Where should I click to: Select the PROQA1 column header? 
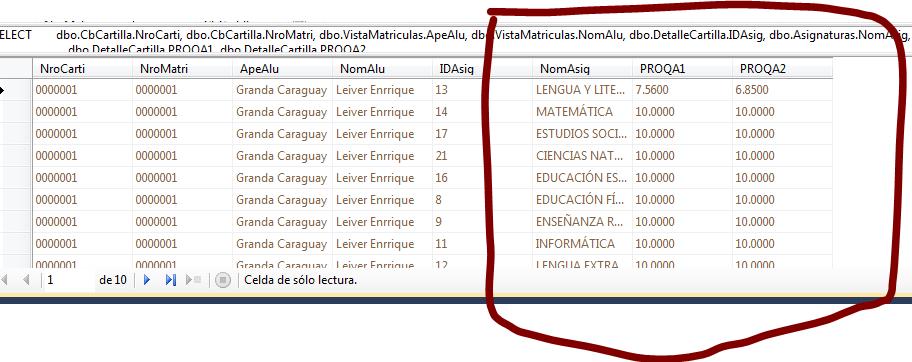click(x=683, y=69)
